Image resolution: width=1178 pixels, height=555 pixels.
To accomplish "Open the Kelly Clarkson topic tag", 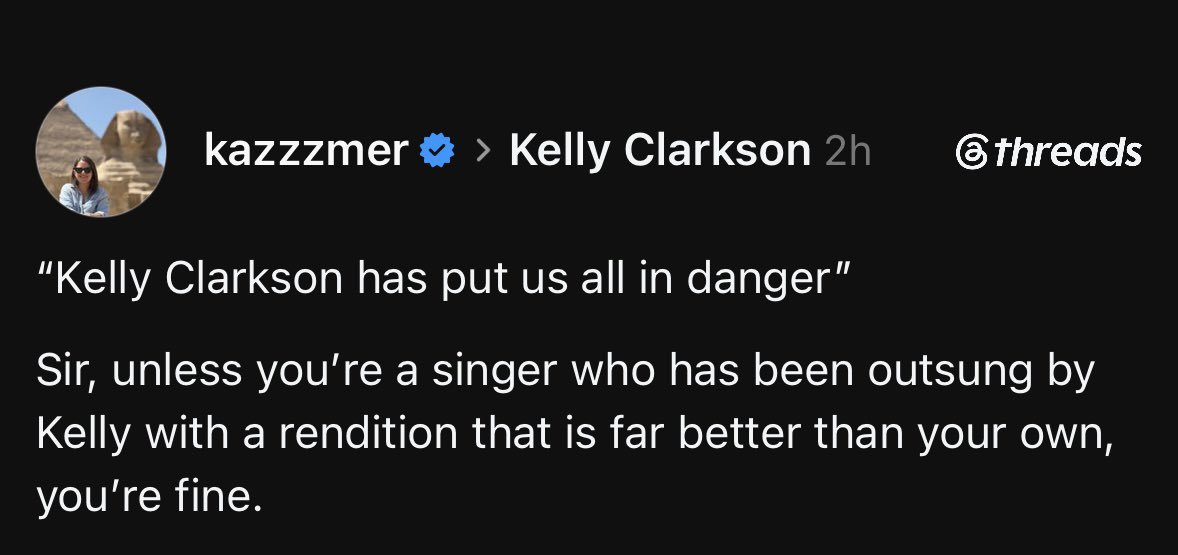I will click(x=660, y=151).
